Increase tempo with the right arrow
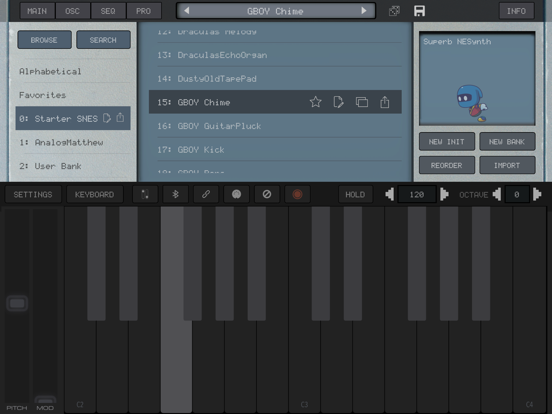The width and height of the screenshot is (552, 414). (444, 194)
